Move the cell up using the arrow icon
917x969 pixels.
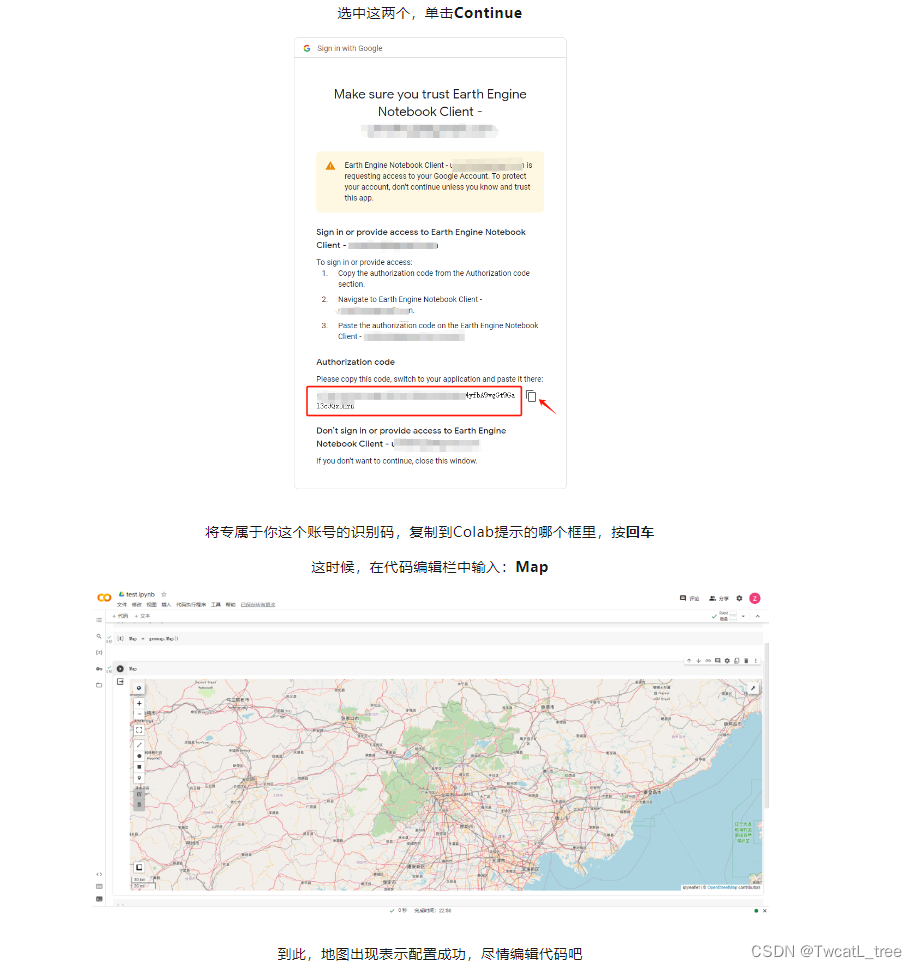point(689,661)
